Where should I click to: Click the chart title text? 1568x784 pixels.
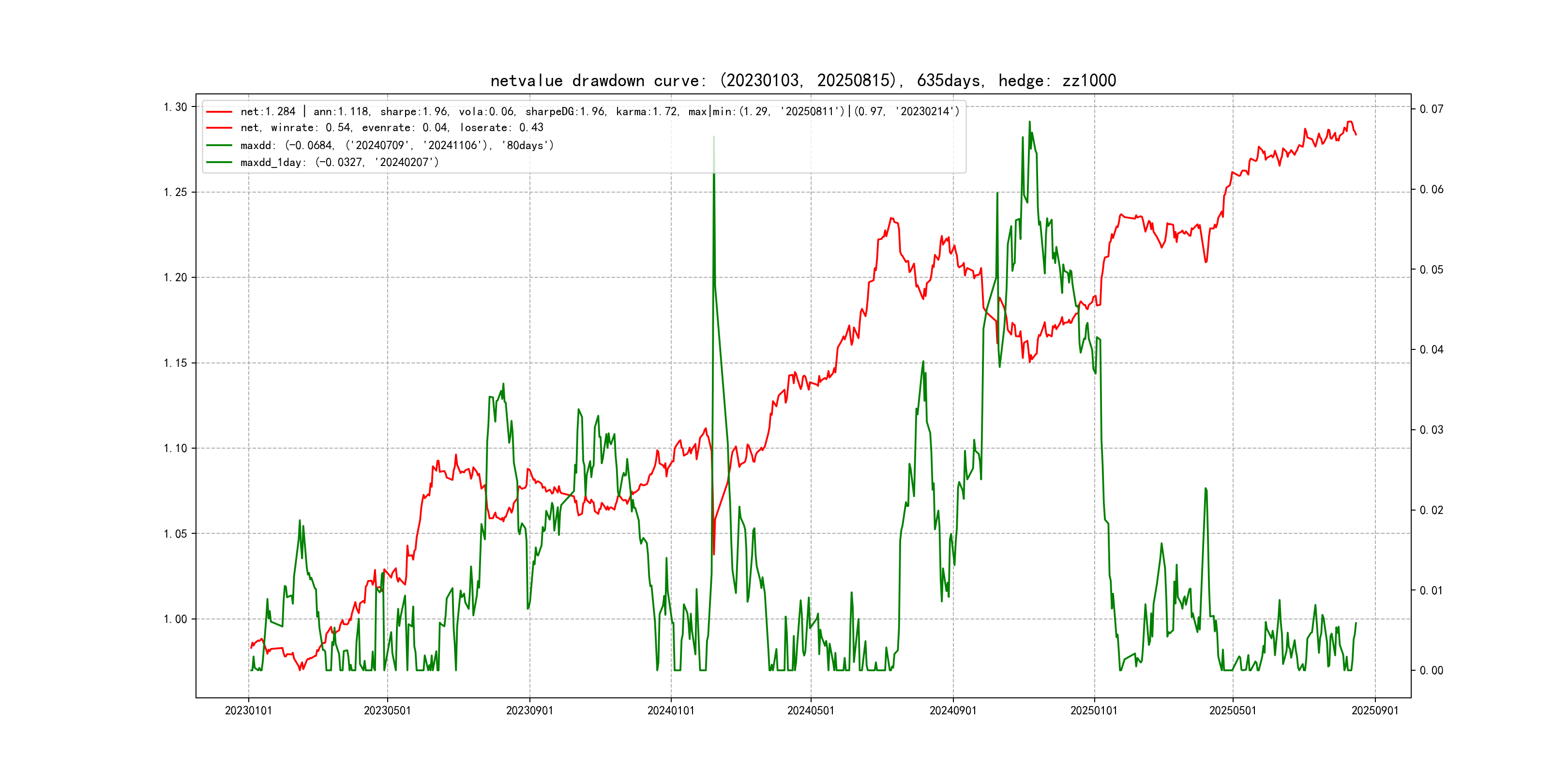tap(803, 80)
